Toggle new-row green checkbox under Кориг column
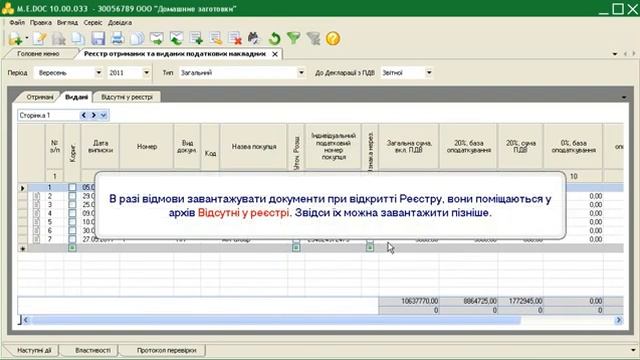Image resolution: width=640 pixels, height=360 pixels. tap(72, 248)
